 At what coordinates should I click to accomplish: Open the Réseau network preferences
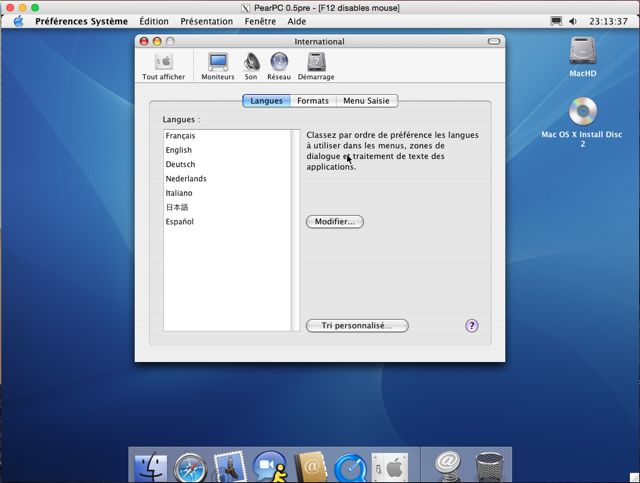[279, 67]
